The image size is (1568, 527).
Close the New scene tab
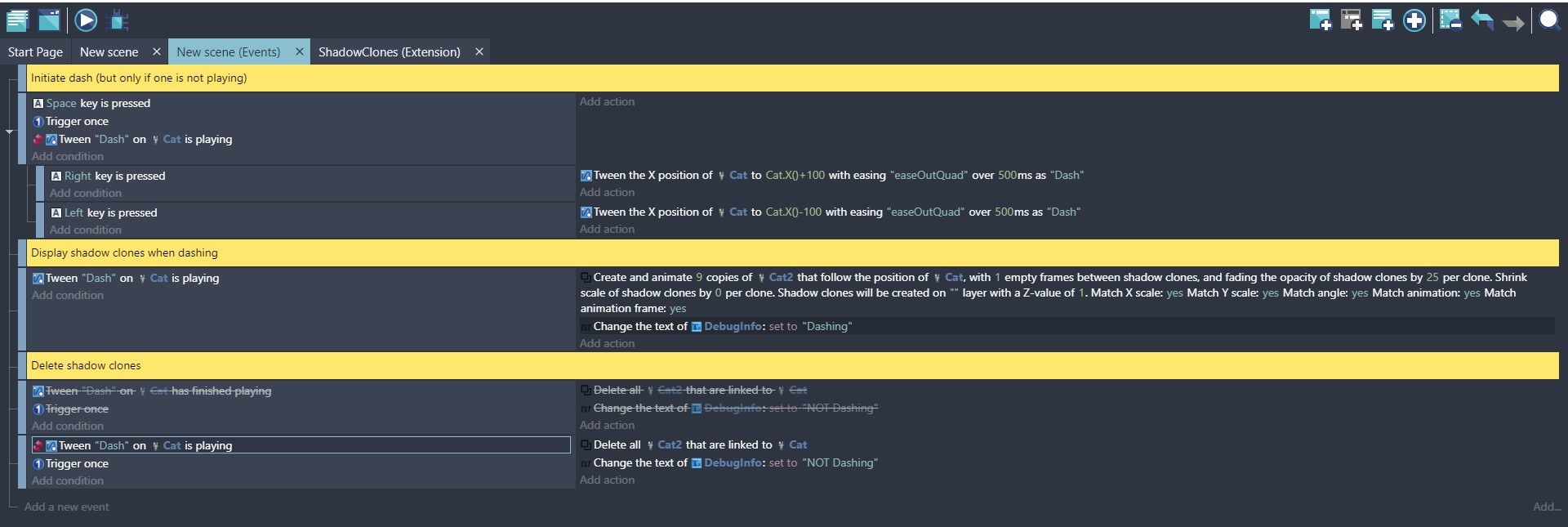[x=157, y=51]
